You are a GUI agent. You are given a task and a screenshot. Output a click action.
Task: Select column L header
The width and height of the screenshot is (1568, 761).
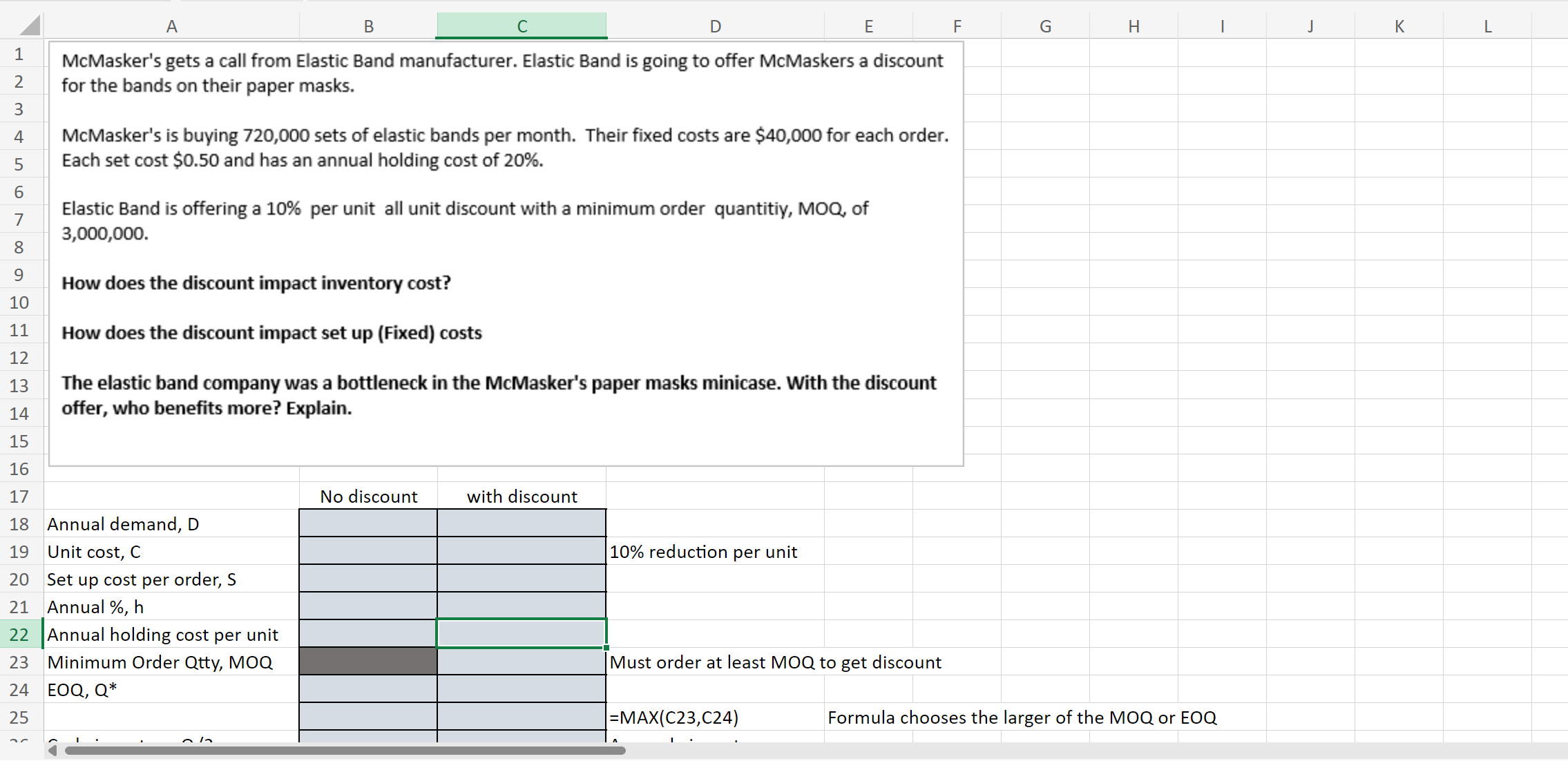1487,26
